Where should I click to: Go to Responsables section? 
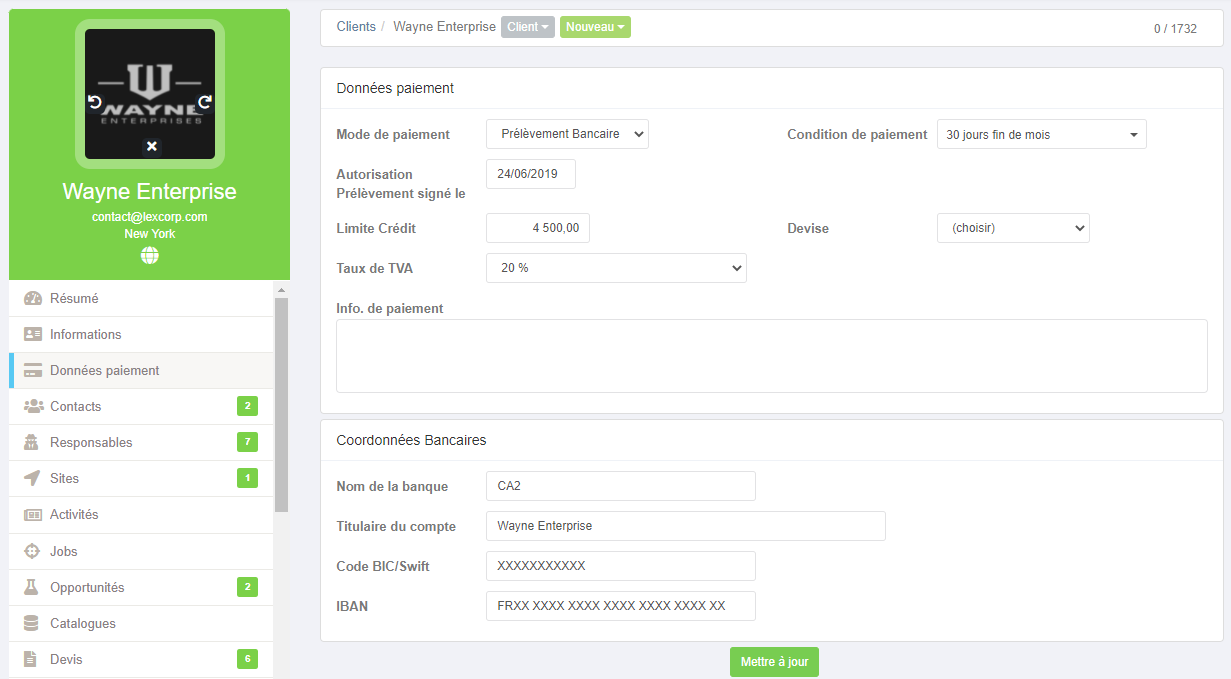click(141, 442)
